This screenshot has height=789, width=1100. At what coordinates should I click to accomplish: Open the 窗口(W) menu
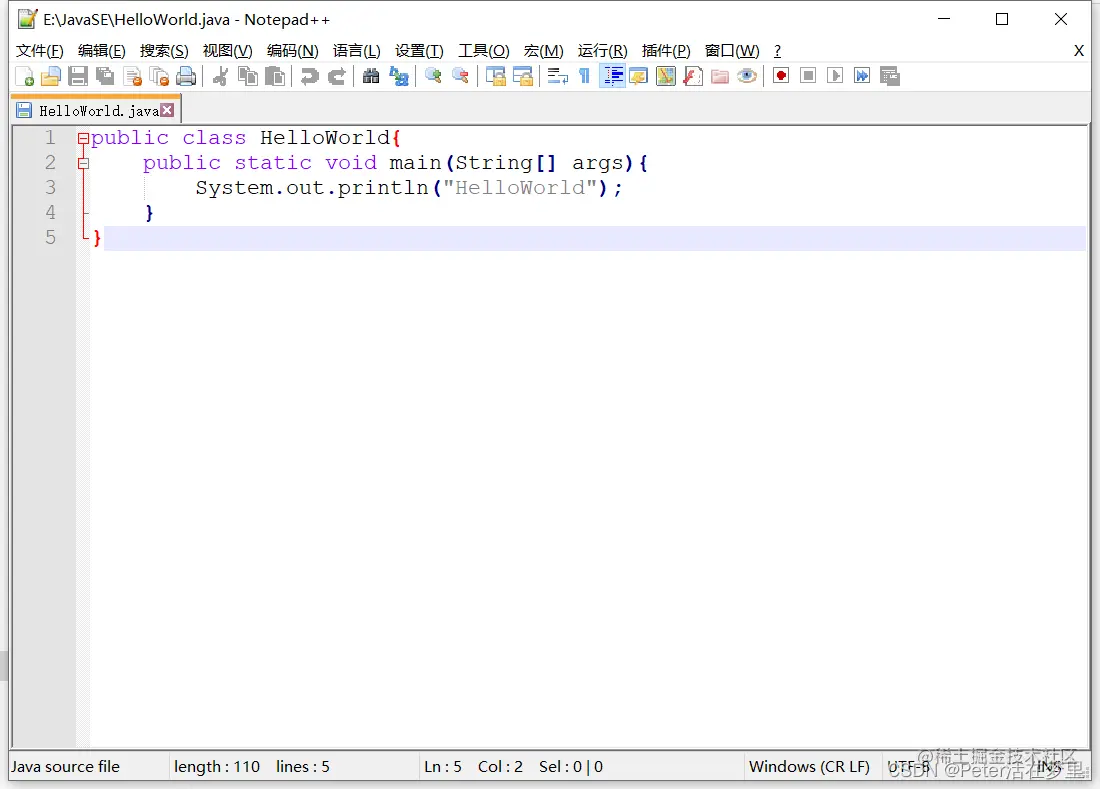[732, 50]
